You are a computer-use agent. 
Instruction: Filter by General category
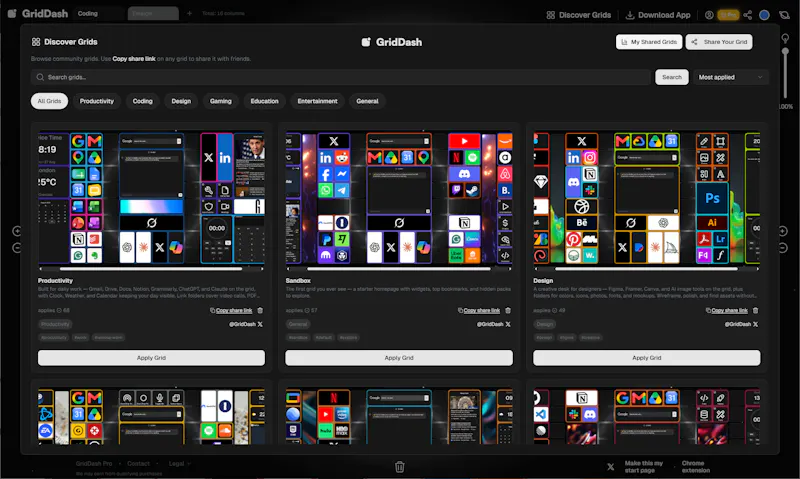pyautogui.click(x=367, y=101)
